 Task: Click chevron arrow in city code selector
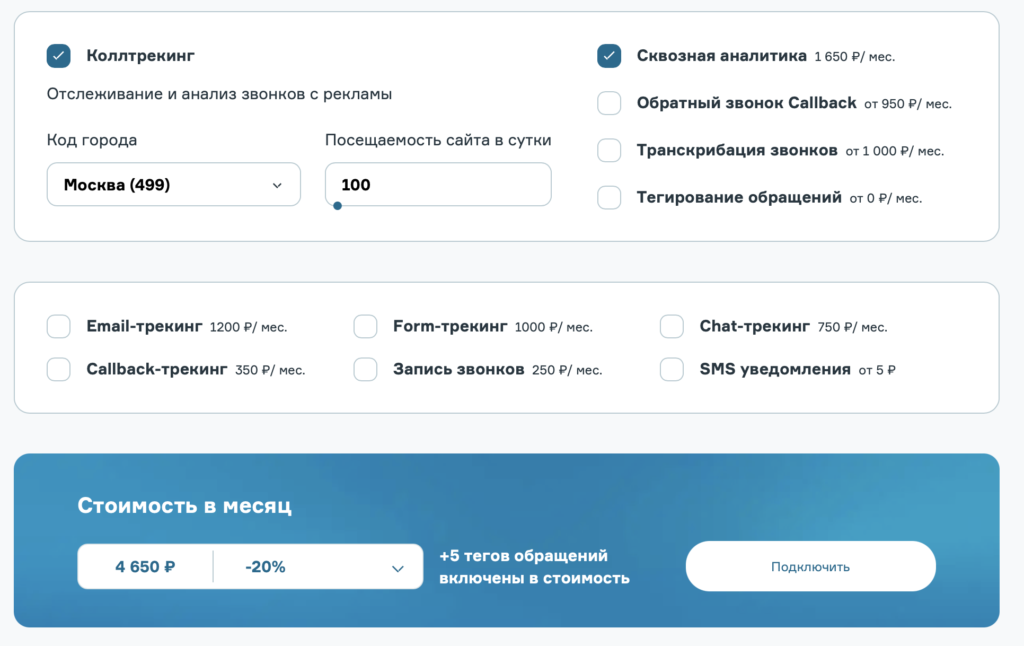point(277,185)
